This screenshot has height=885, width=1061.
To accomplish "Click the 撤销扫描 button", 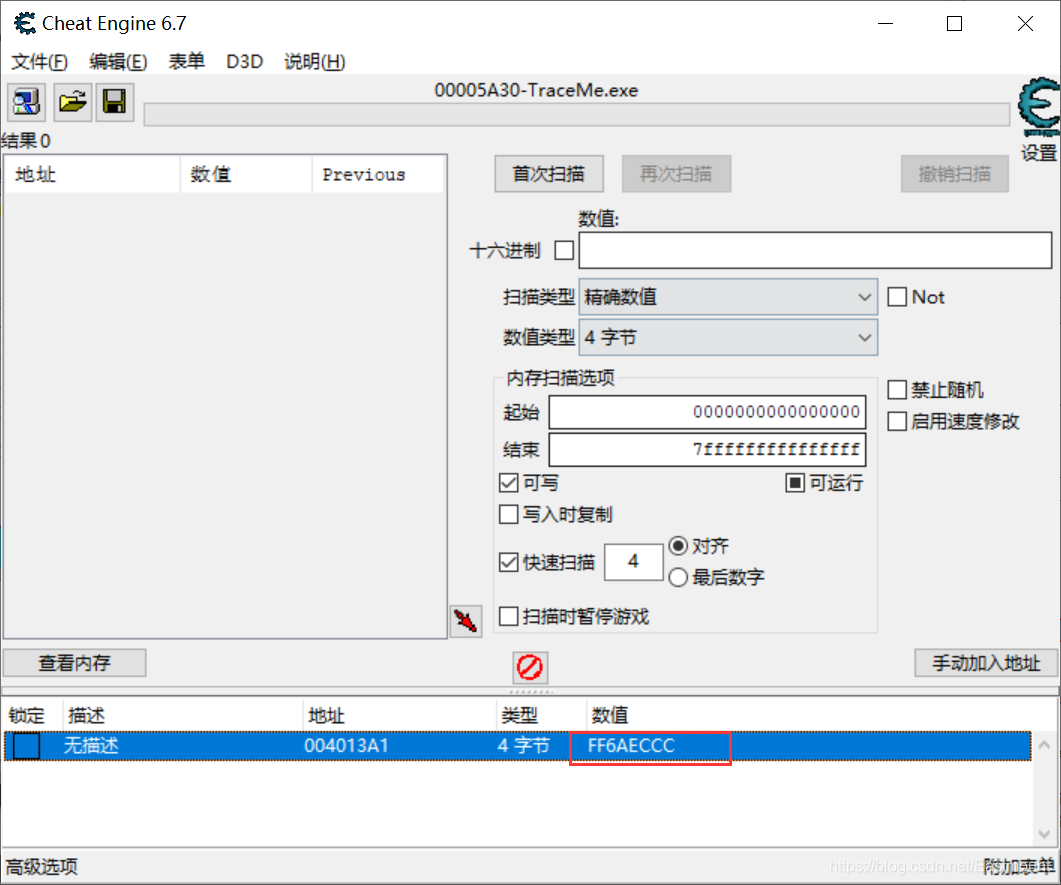I will [x=954, y=174].
